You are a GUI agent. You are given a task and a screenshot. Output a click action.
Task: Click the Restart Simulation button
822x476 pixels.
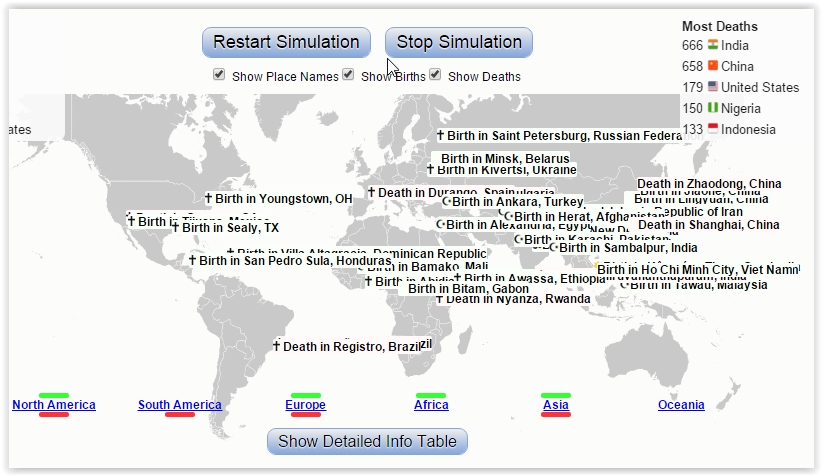point(286,42)
